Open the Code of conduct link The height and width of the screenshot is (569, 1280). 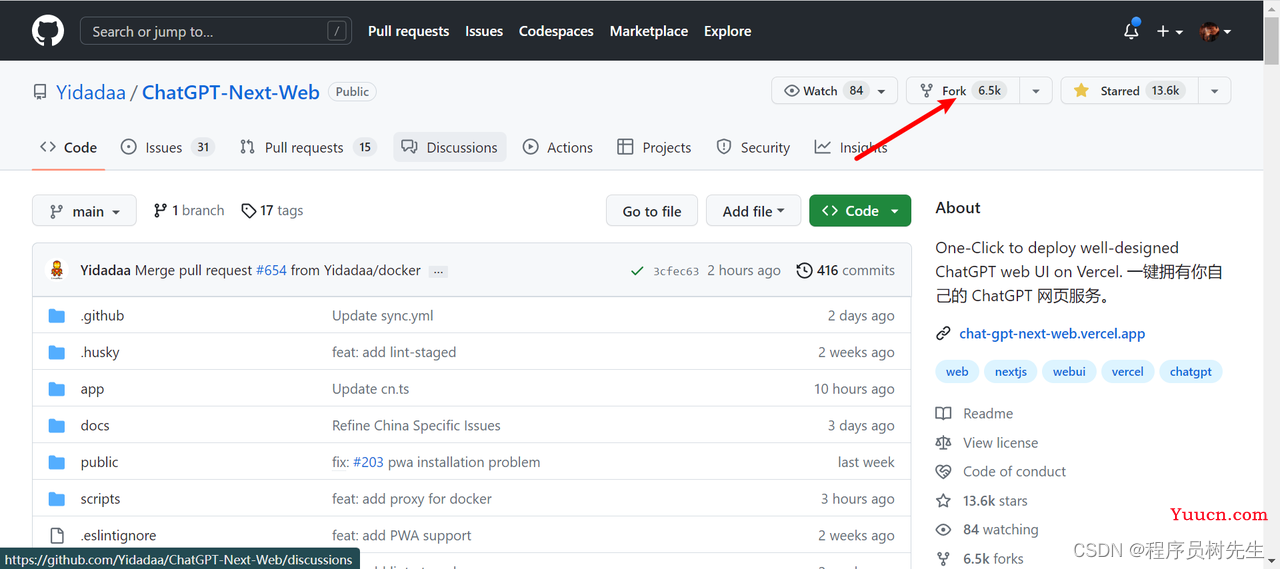click(x=1001, y=471)
